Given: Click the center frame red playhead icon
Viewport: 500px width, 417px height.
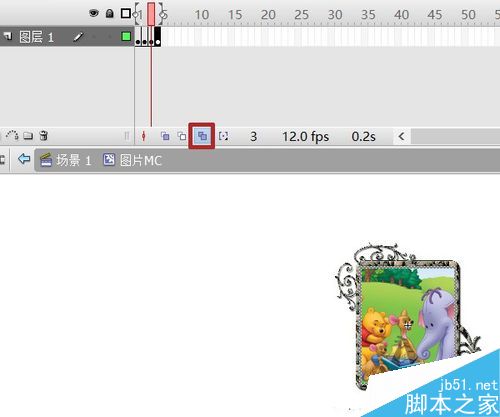Looking at the screenshot, I should pyautogui.click(x=144, y=136).
